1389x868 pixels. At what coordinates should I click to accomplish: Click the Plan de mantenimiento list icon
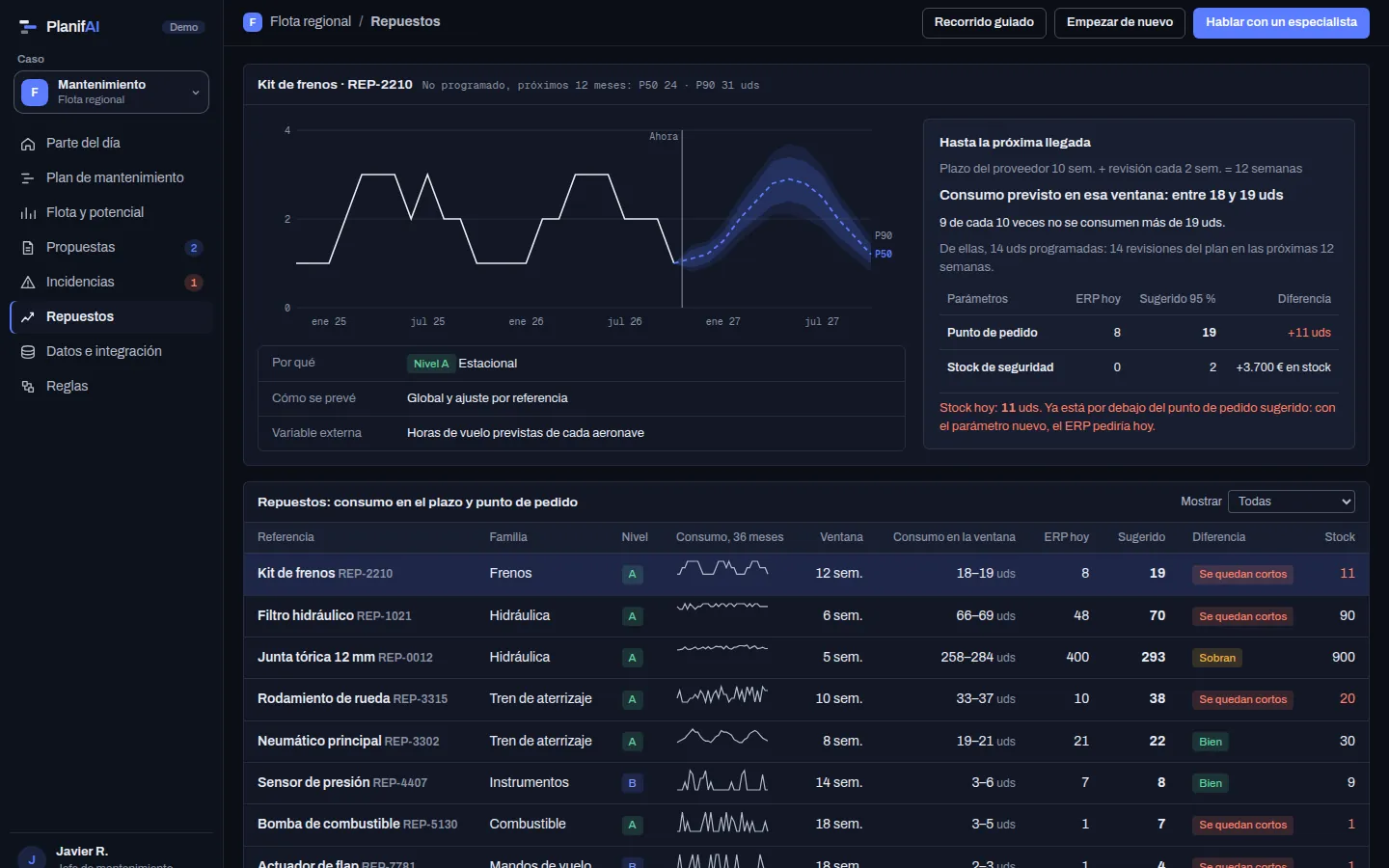[x=28, y=178]
